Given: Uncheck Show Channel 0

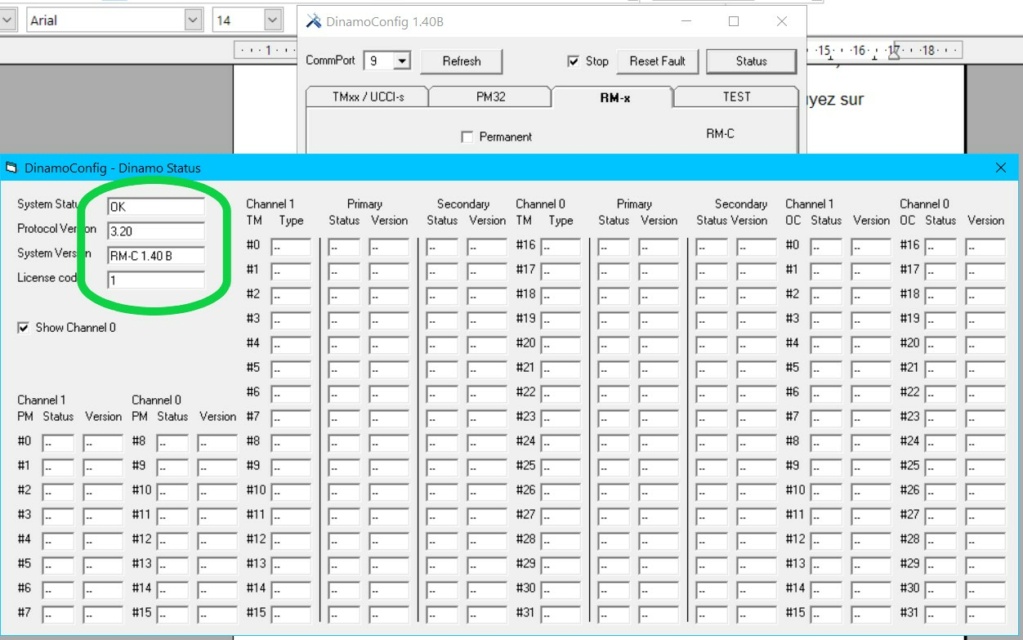Looking at the screenshot, I should tap(23, 328).
